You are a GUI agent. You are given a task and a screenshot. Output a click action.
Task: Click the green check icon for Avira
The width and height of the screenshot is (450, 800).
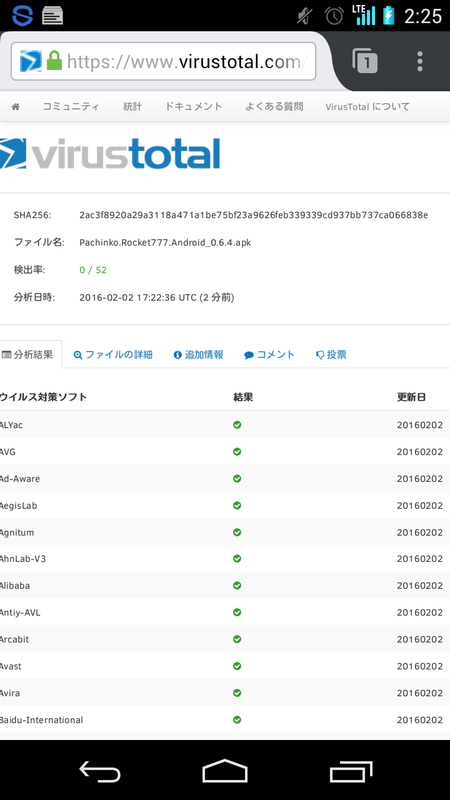click(237, 693)
